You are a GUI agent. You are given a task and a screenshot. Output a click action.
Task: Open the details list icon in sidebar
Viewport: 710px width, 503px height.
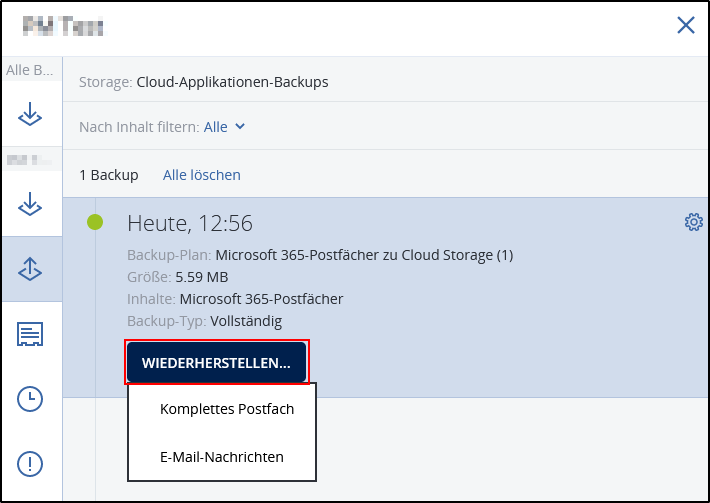pos(31,334)
